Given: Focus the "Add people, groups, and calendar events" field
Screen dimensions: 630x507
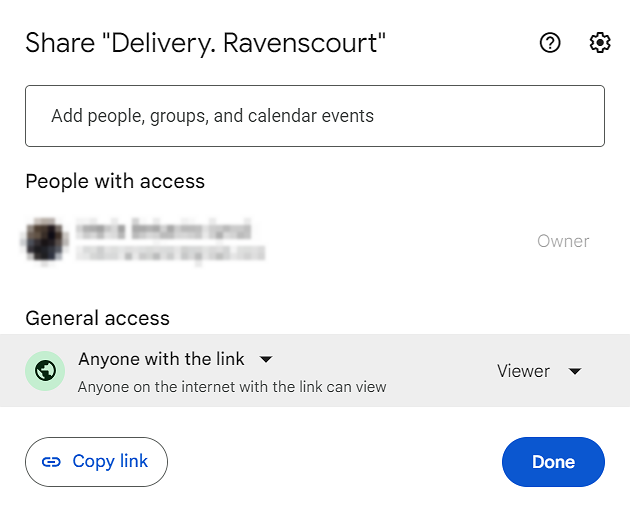Looking at the screenshot, I should (314, 116).
